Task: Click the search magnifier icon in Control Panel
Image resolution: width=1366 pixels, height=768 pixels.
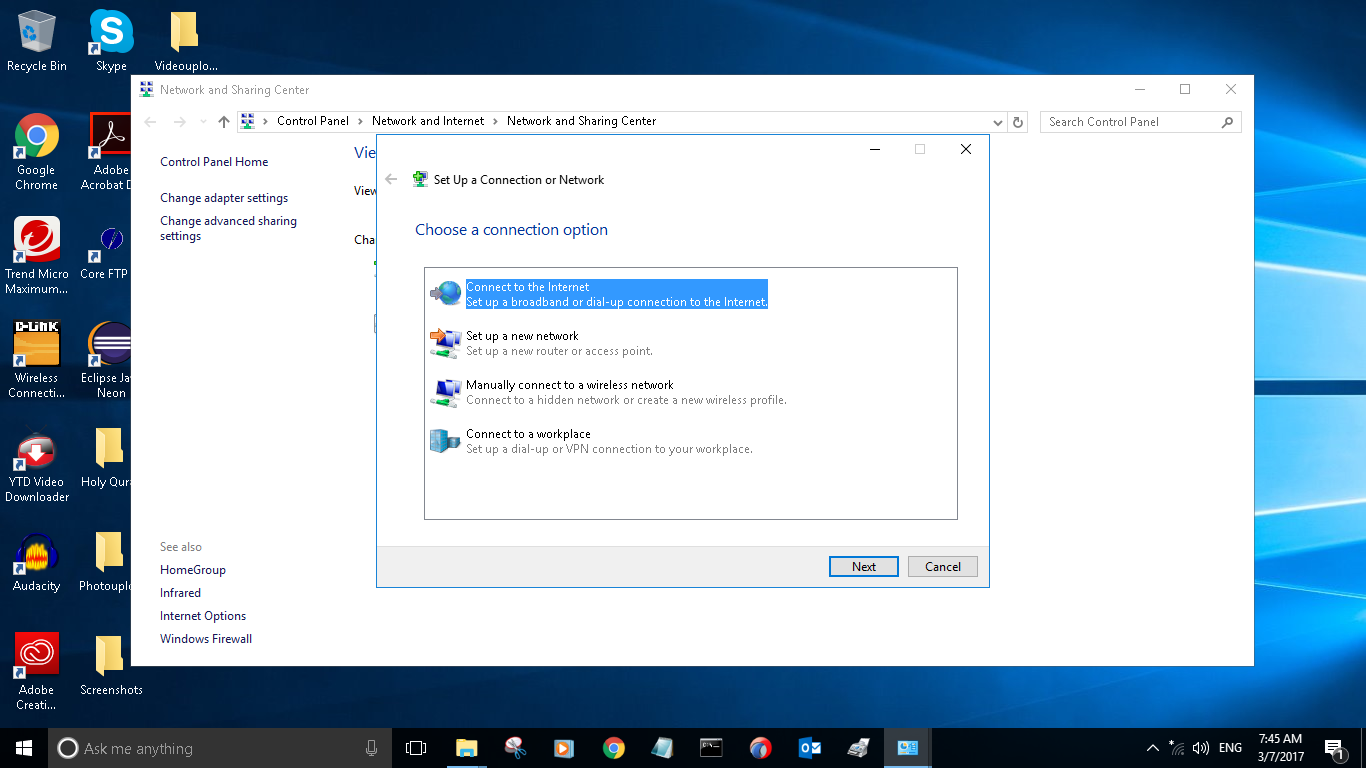Action: [1228, 122]
